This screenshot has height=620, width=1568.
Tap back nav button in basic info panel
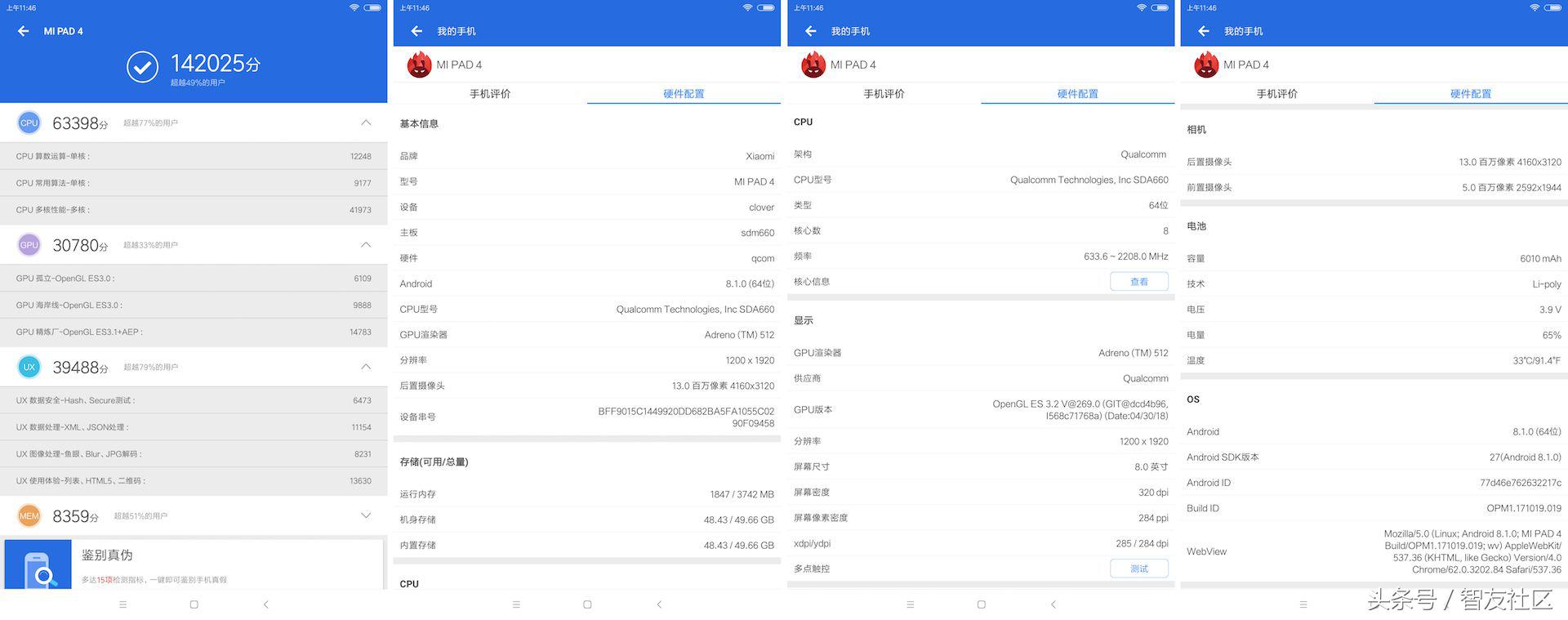click(659, 604)
